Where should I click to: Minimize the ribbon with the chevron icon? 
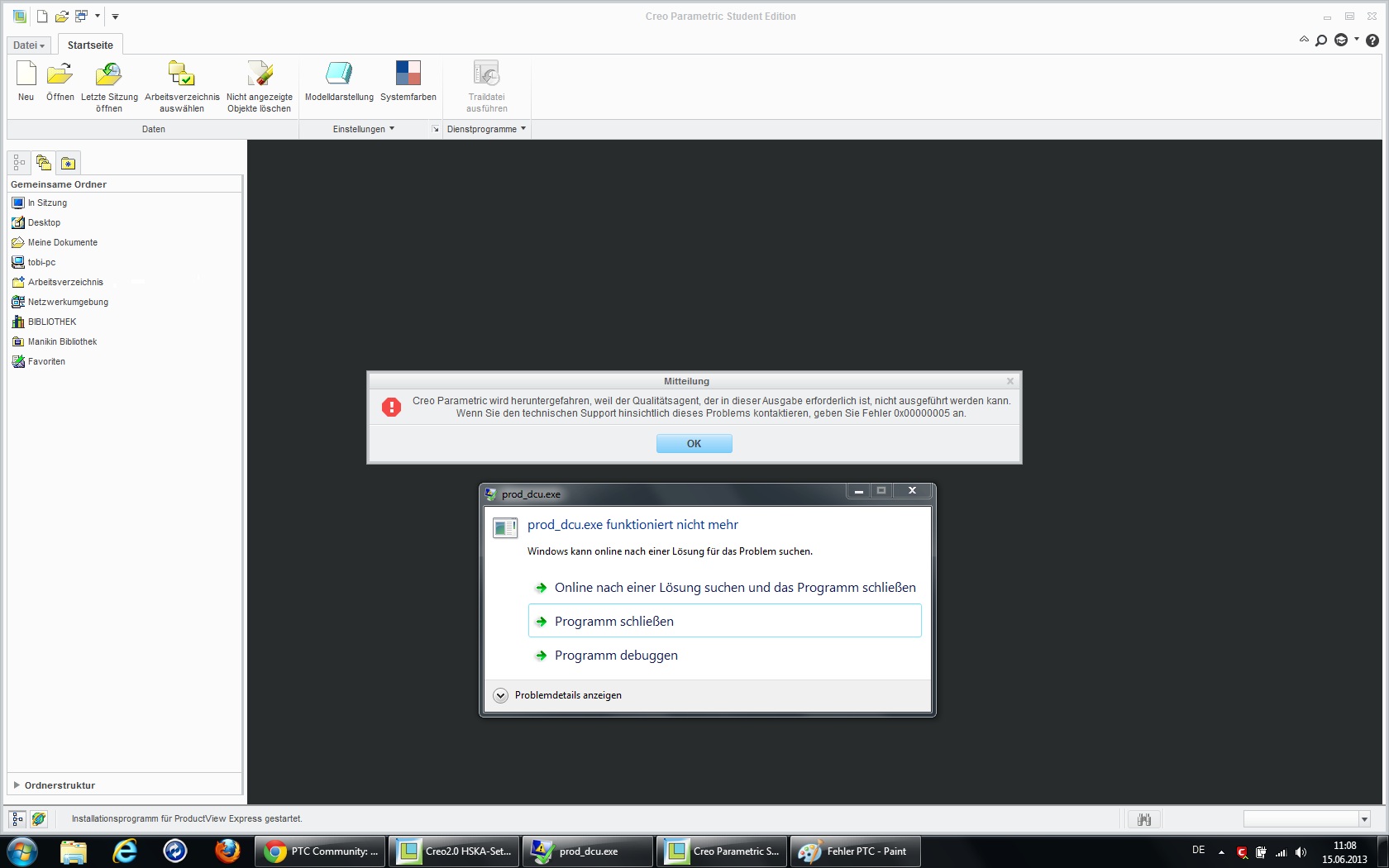(x=1304, y=40)
